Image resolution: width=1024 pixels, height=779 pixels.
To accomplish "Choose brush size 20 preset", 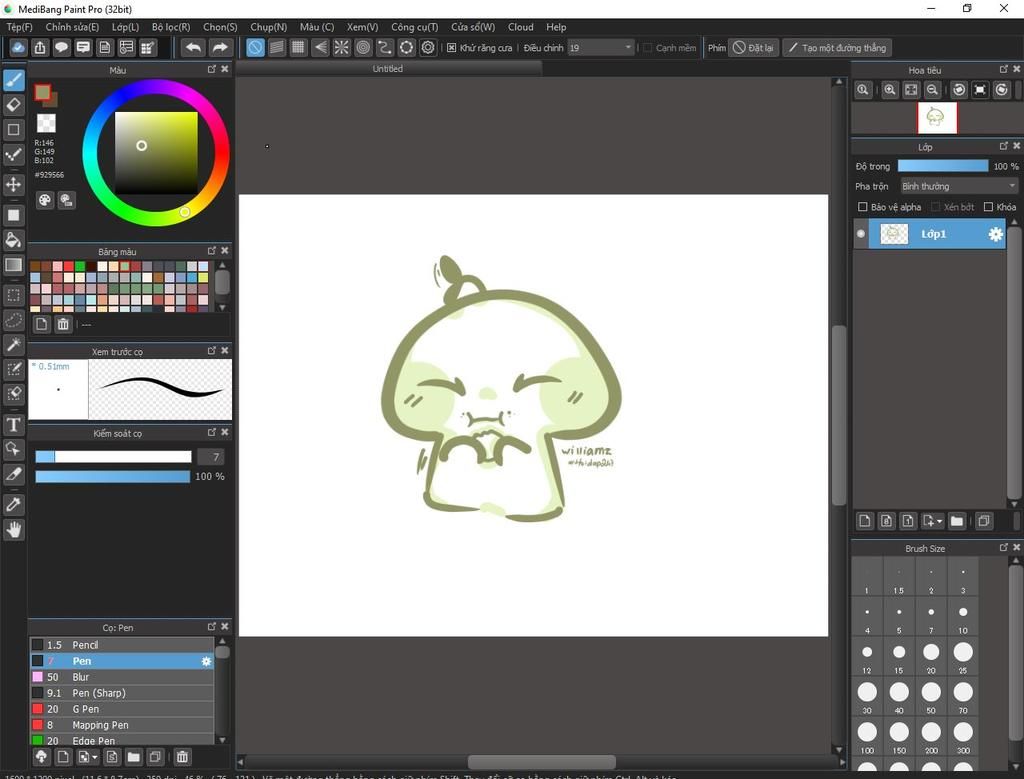I will pos(931,656).
